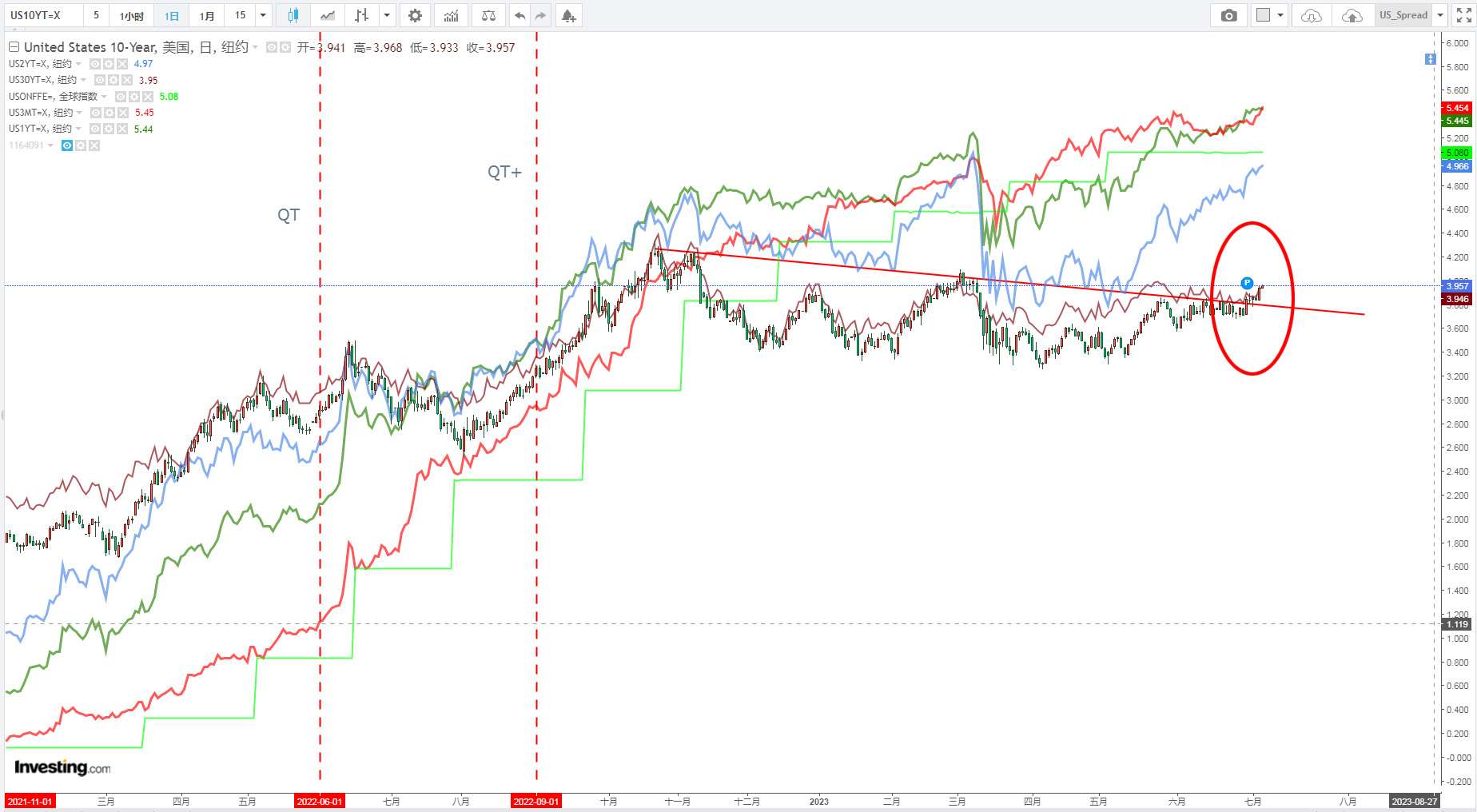The image size is (1477, 812).
Task: Click the 2022-09-01 date marker
Action: pyautogui.click(x=536, y=802)
